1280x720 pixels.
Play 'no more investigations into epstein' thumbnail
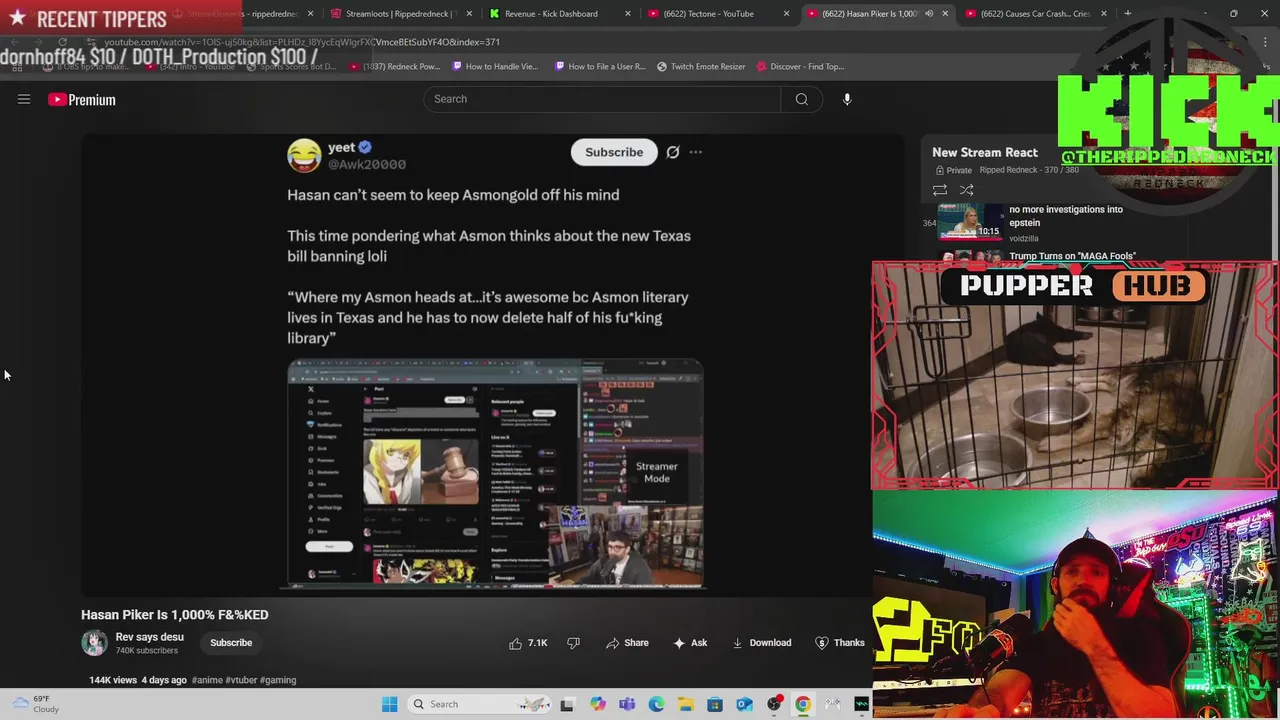[970, 222]
